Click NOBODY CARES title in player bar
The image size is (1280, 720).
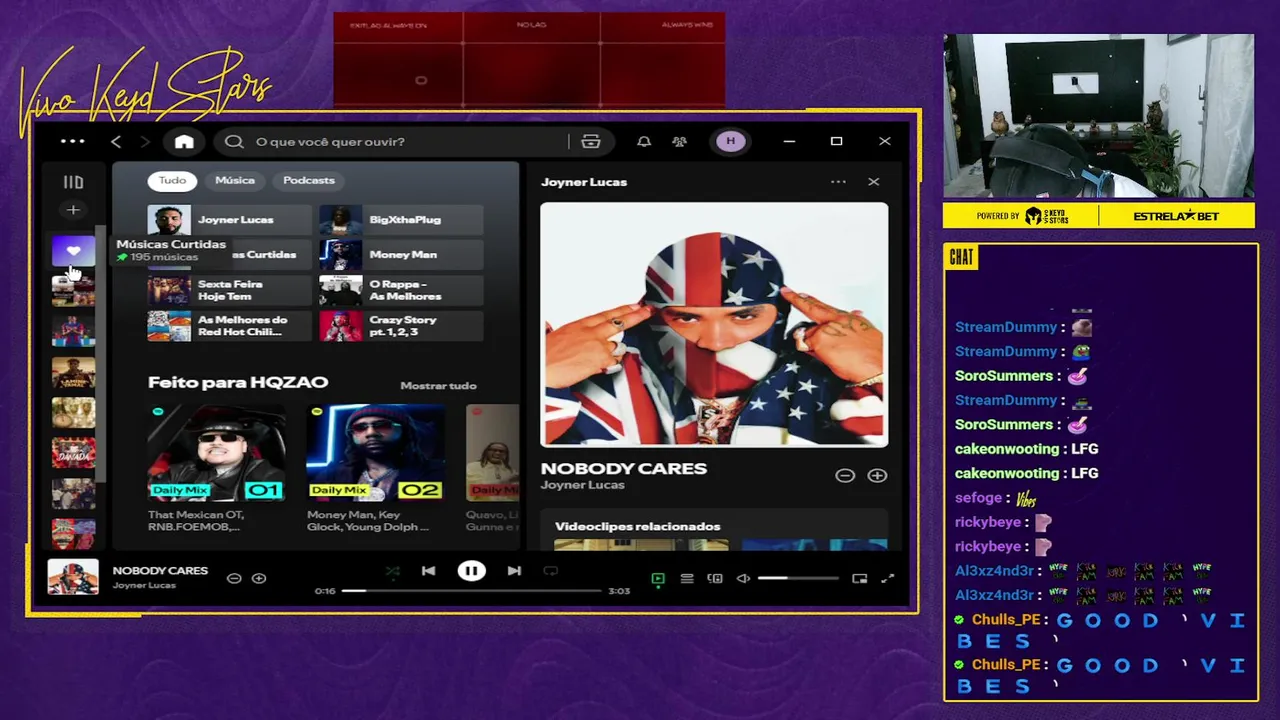[160, 571]
